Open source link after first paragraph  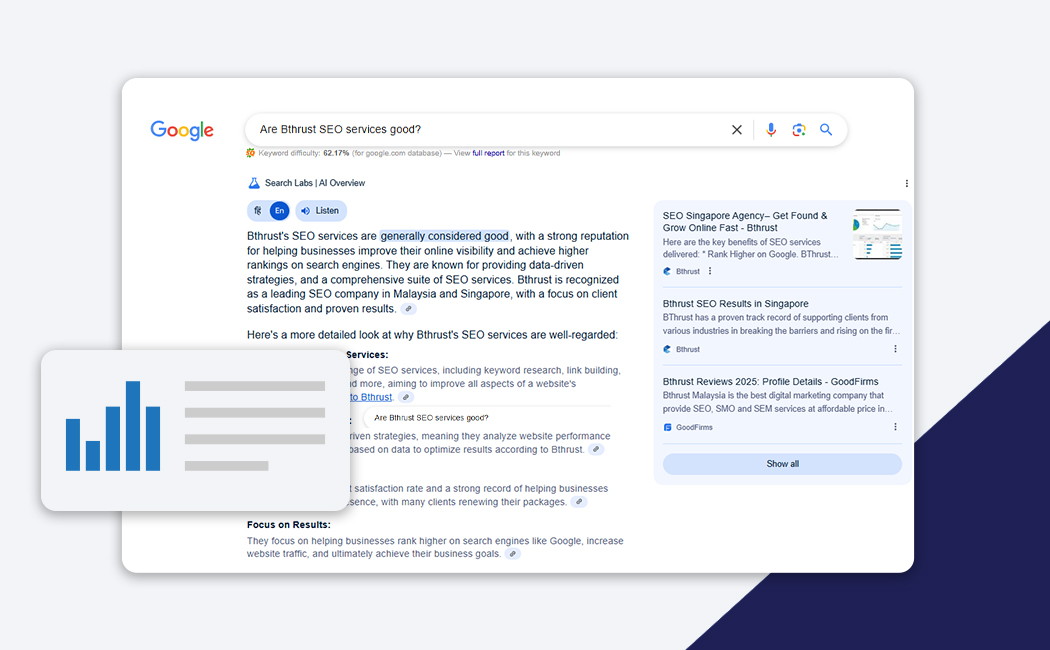[408, 309]
